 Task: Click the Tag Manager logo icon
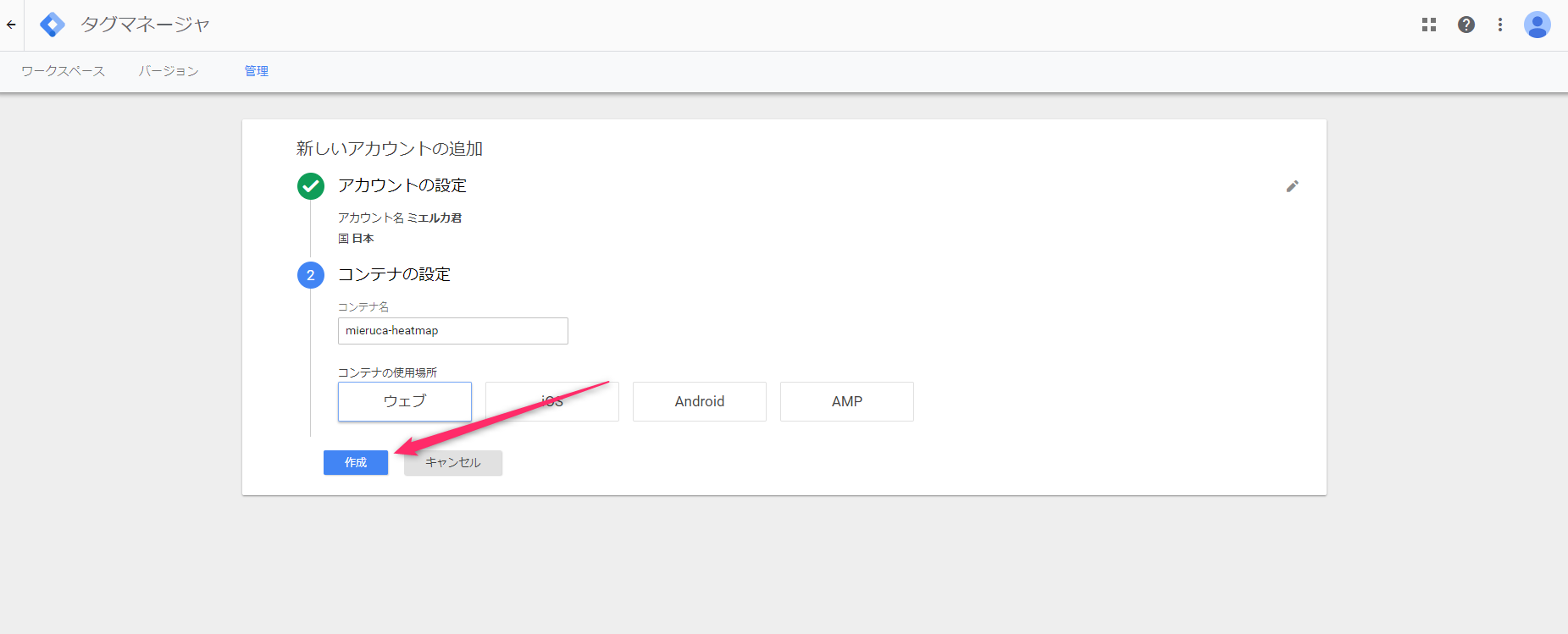53,25
